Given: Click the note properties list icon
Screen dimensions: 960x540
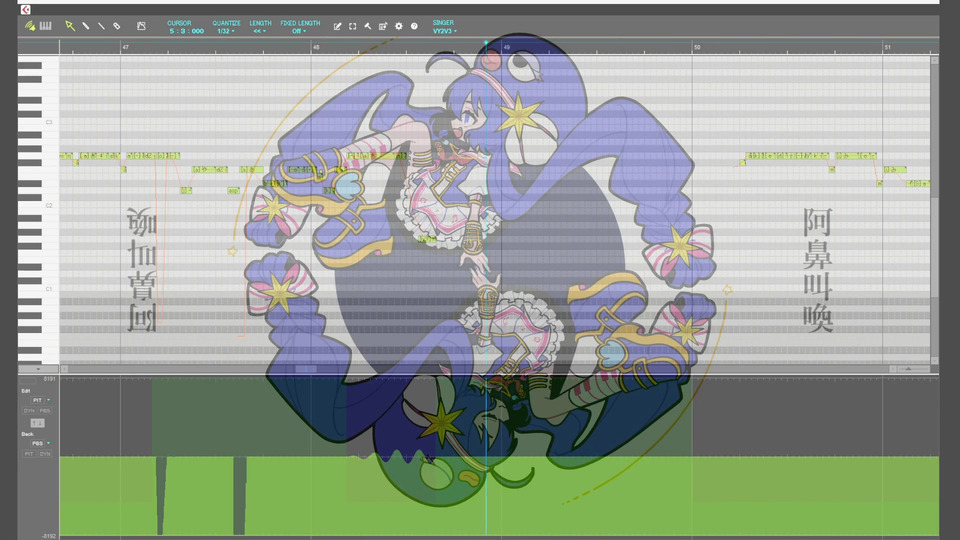Looking at the screenshot, I should coord(383,26).
